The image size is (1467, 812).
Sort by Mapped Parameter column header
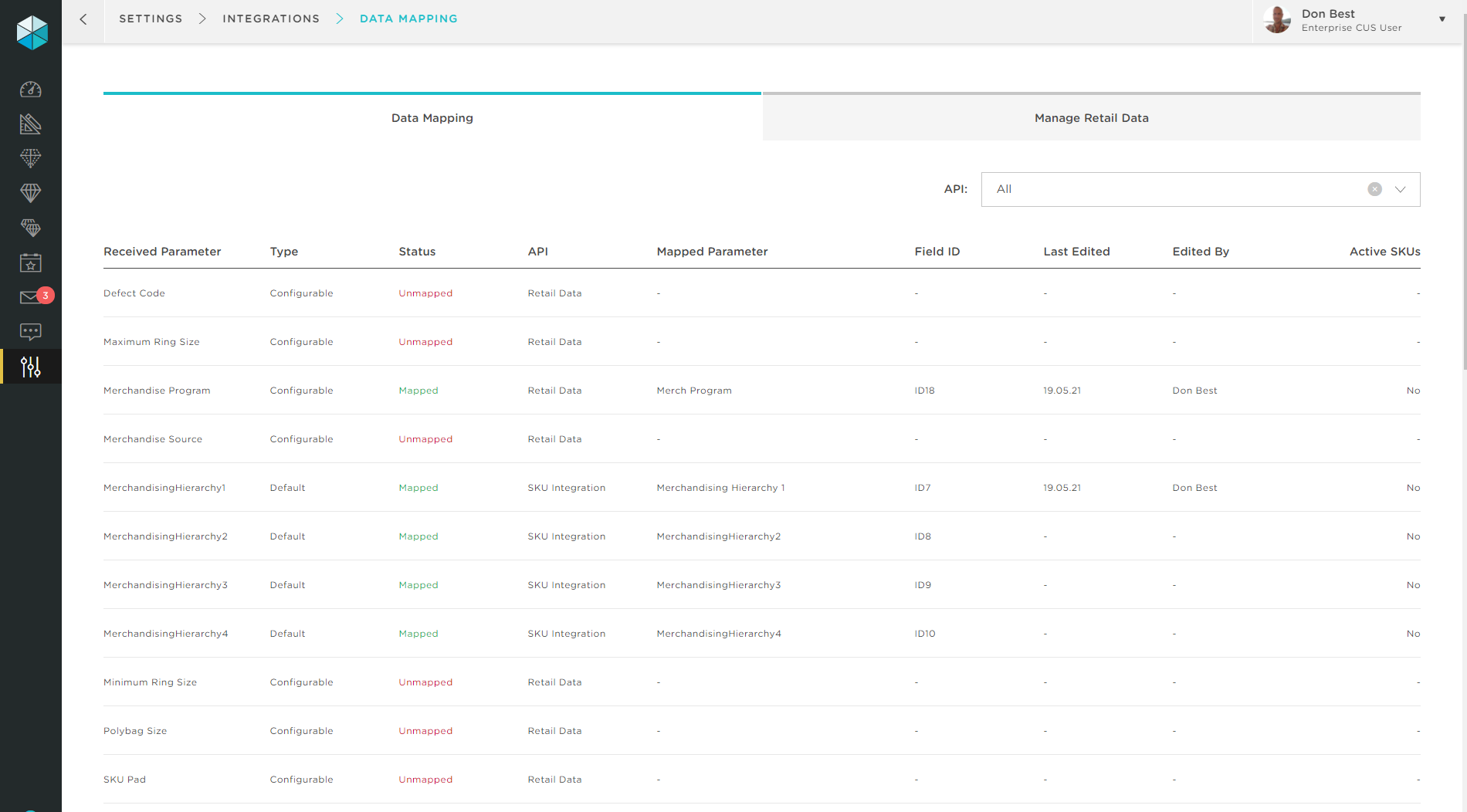pos(712,252)
